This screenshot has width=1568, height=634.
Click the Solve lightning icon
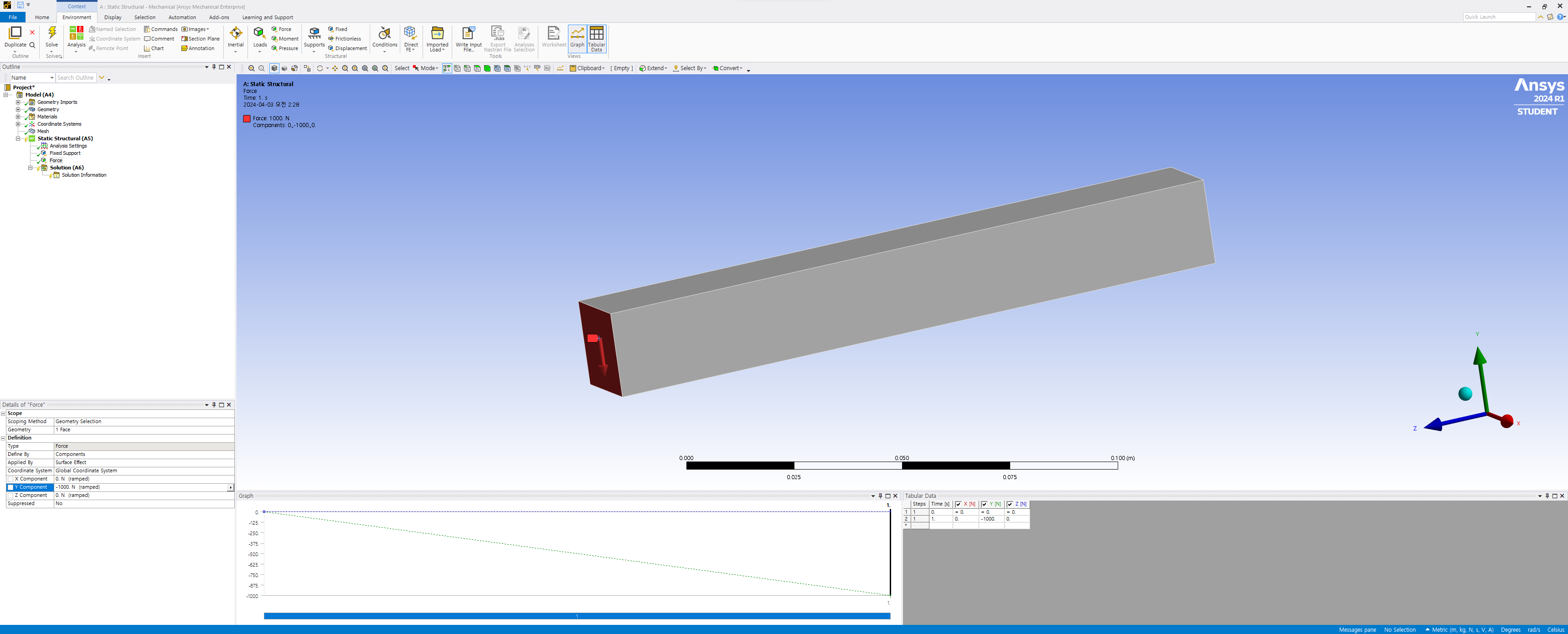click(52, 33)
